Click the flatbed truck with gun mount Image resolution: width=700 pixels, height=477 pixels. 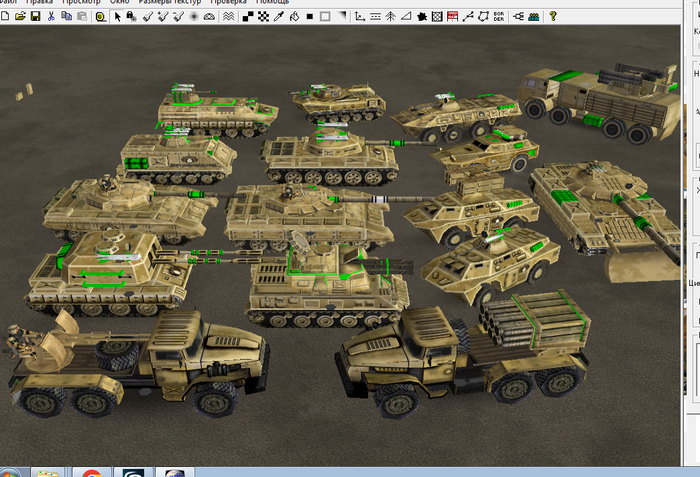(x=138, y=362)
